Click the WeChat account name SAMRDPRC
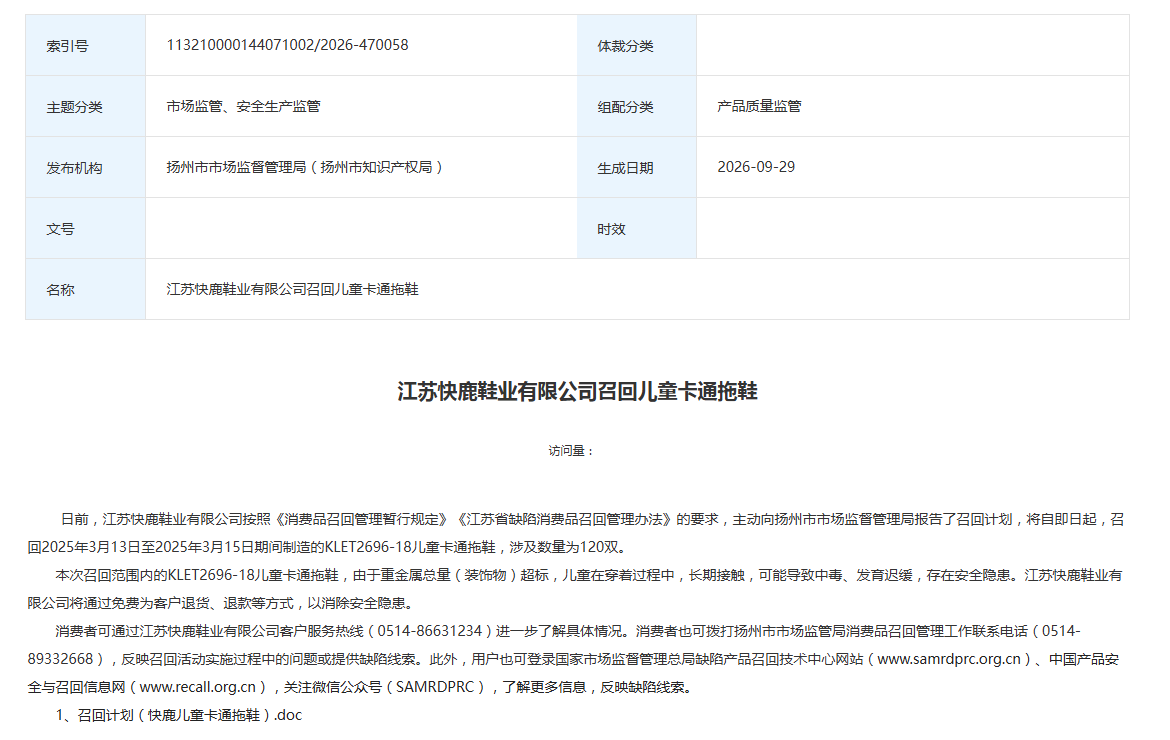Screen dimensions: 1170x740 [x=435, y=687]
